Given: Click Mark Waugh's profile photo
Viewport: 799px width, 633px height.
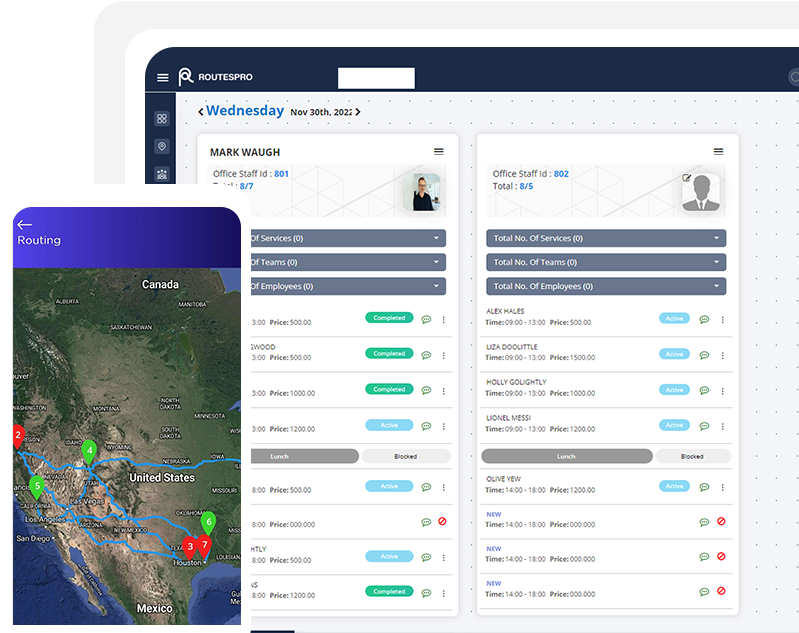Looking at the screenshot, I should tap(423, 192).
